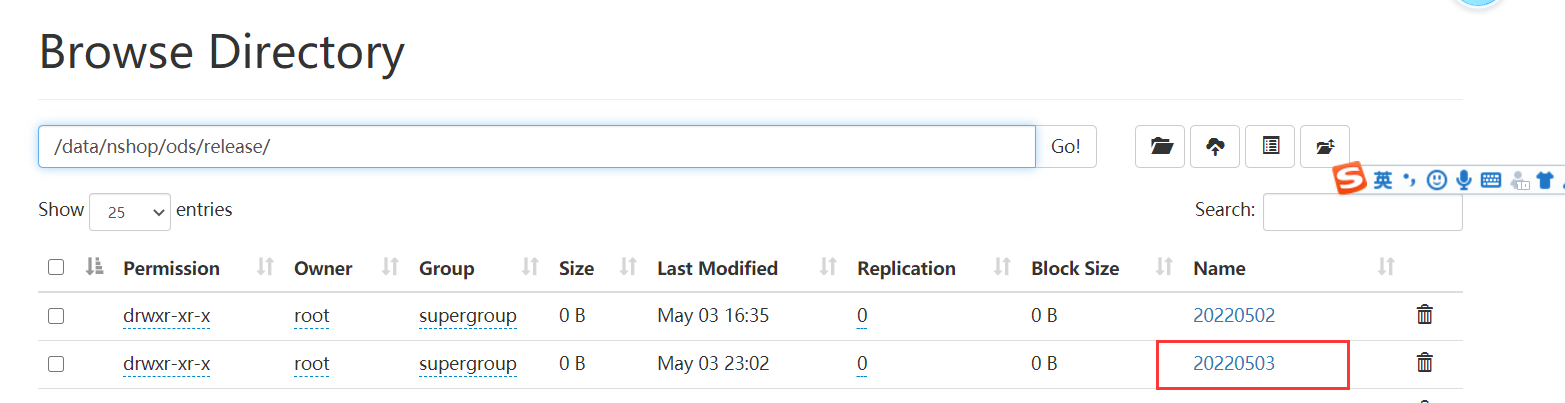
Task: Go to parent directory icon button
Action: pyautogui.click(x=1325, y=146)
